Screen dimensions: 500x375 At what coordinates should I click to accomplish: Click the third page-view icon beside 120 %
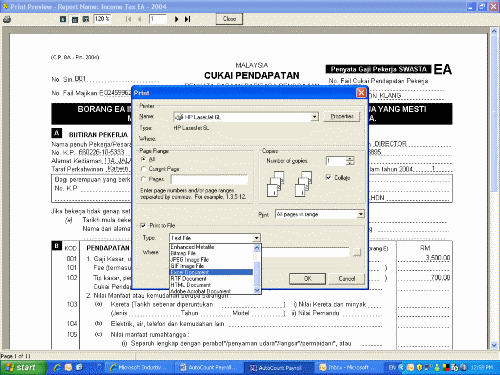86,19
